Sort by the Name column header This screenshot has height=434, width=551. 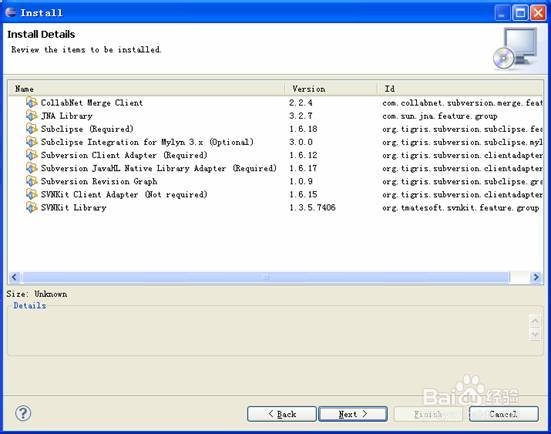tap(146, 89)
